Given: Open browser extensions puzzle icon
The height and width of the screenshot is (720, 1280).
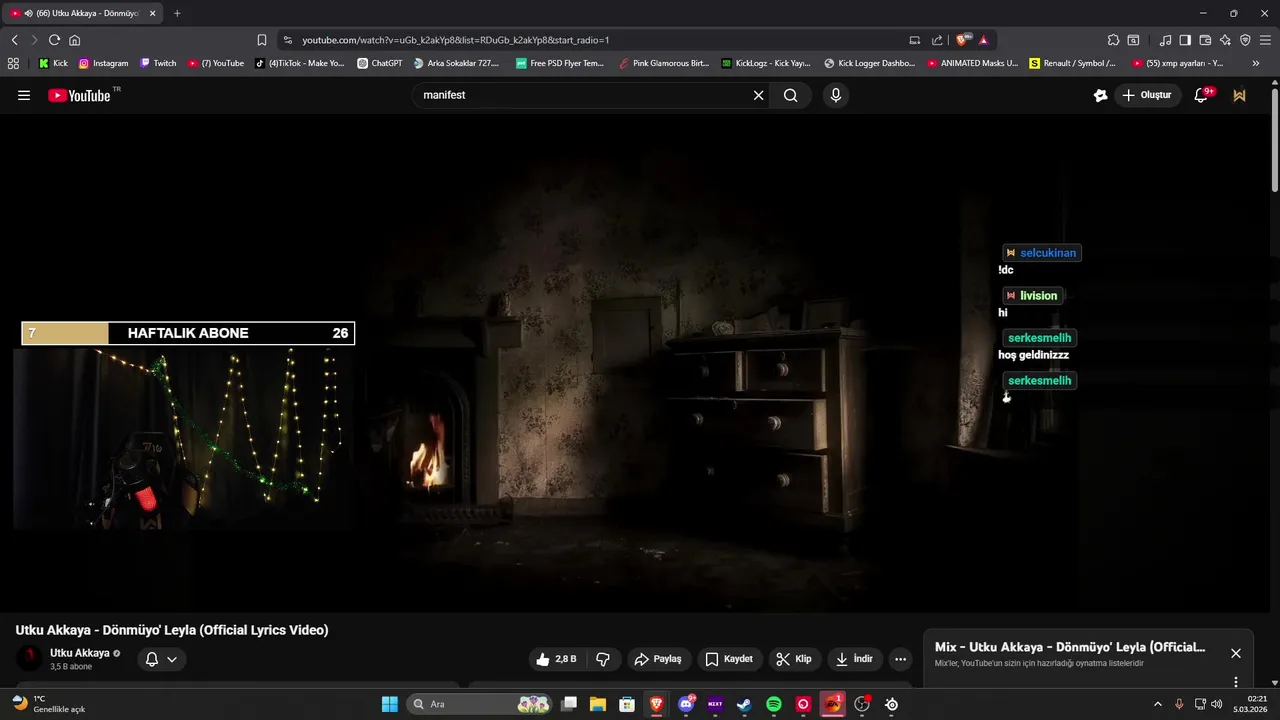Looking at the screenshot, I should (x=1113, y=40).
